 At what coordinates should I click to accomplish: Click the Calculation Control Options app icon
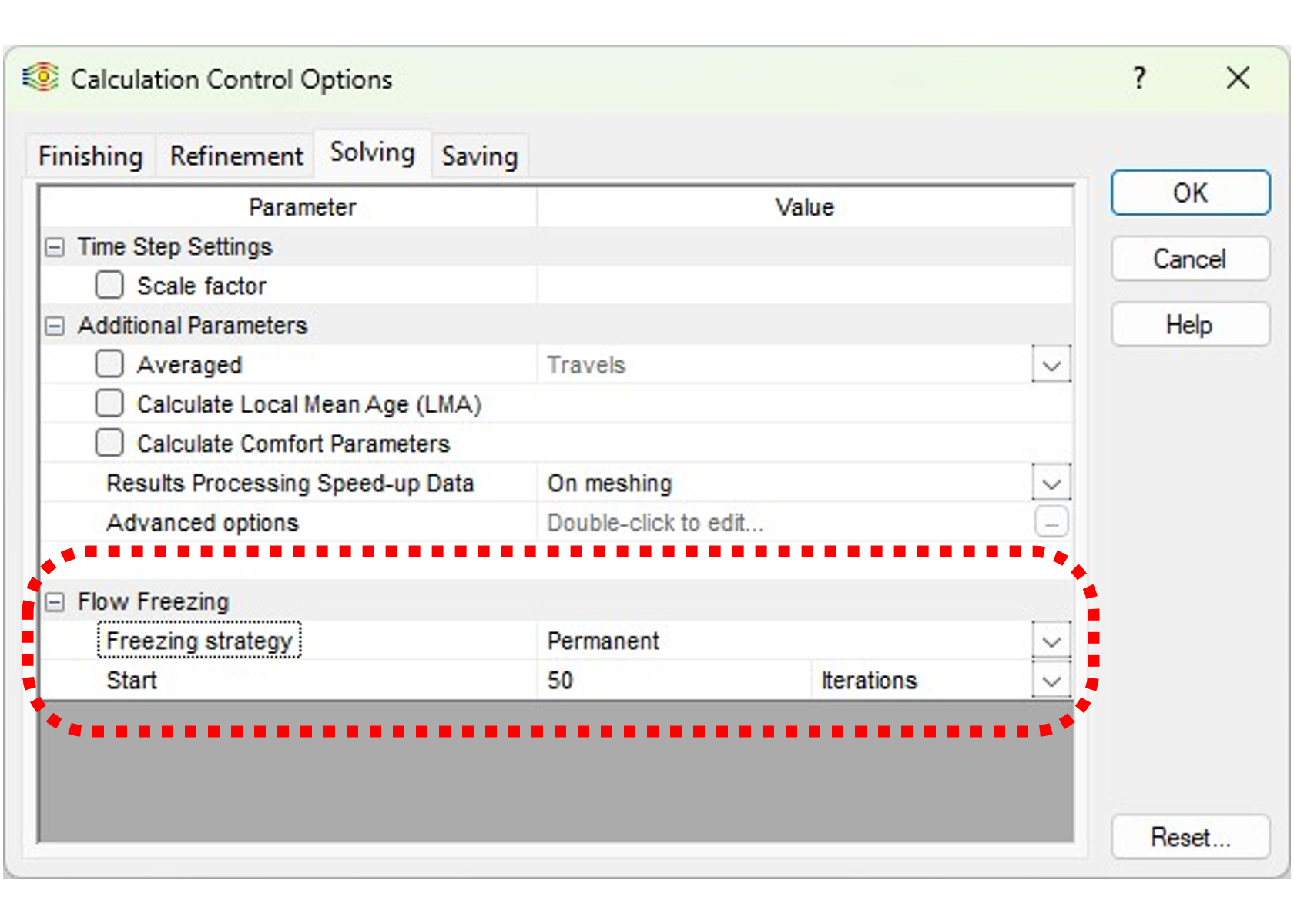(40, 78)
